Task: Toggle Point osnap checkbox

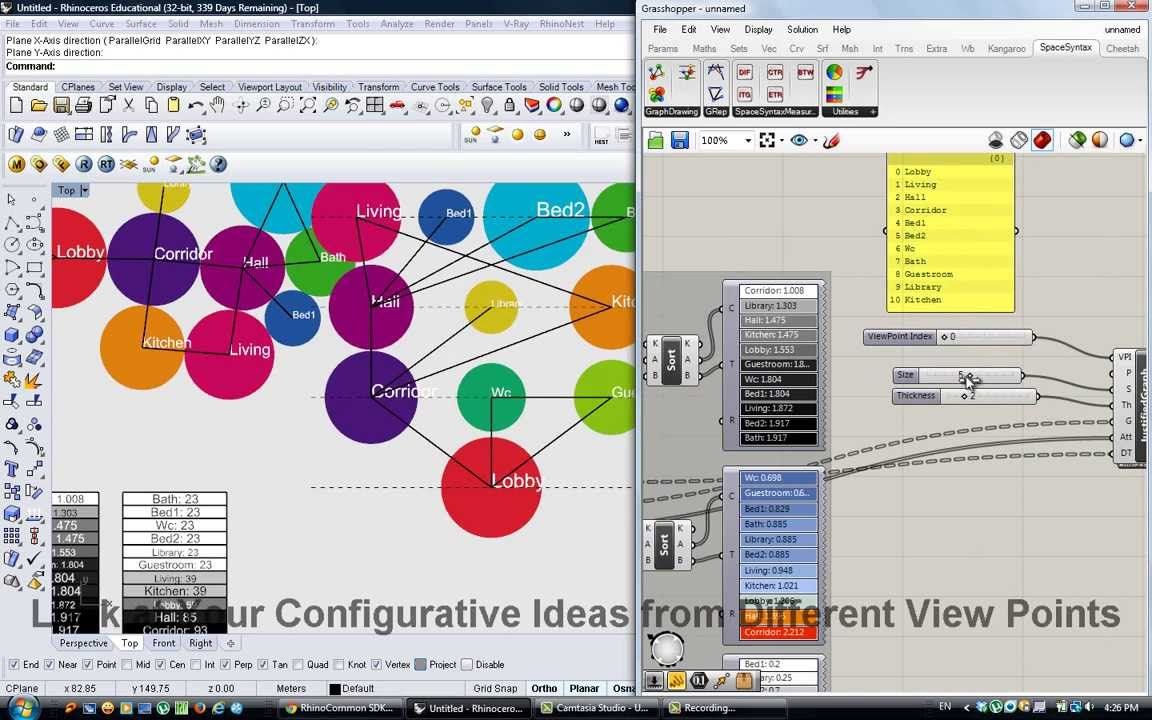Action: [x=87, y=665]
